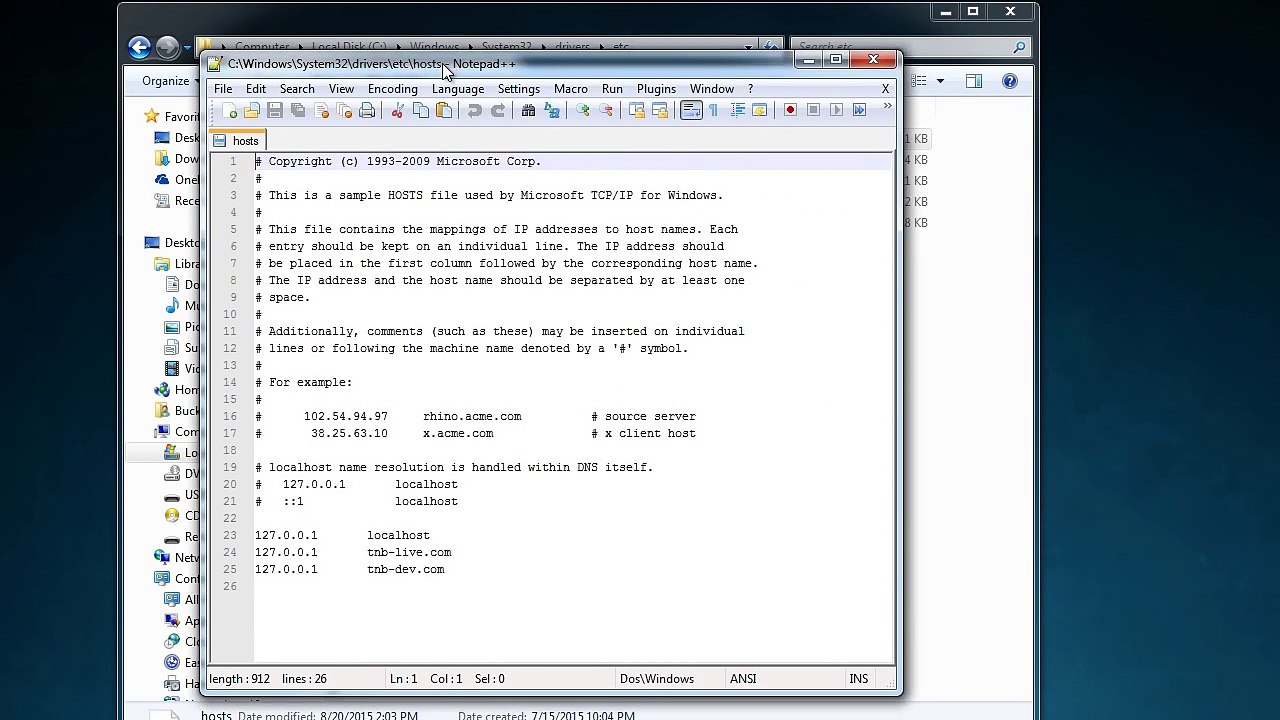
Task: Click the Explorer search field
Action: coord(911,46)
